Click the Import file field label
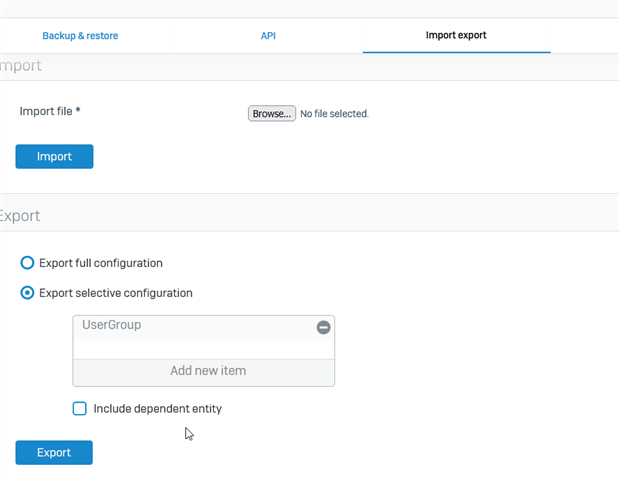Screen dimensions: 619x480 point(50,111)
